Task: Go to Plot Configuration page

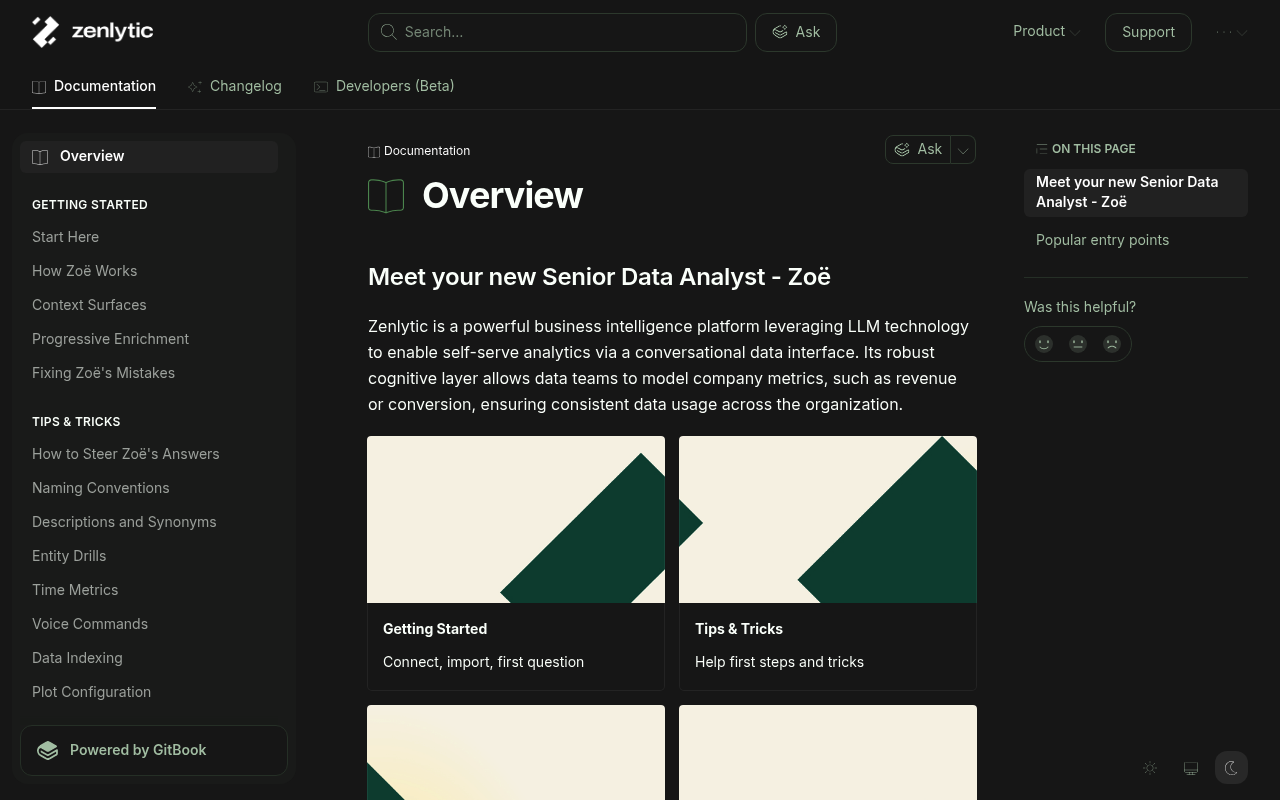Action: 91,693
